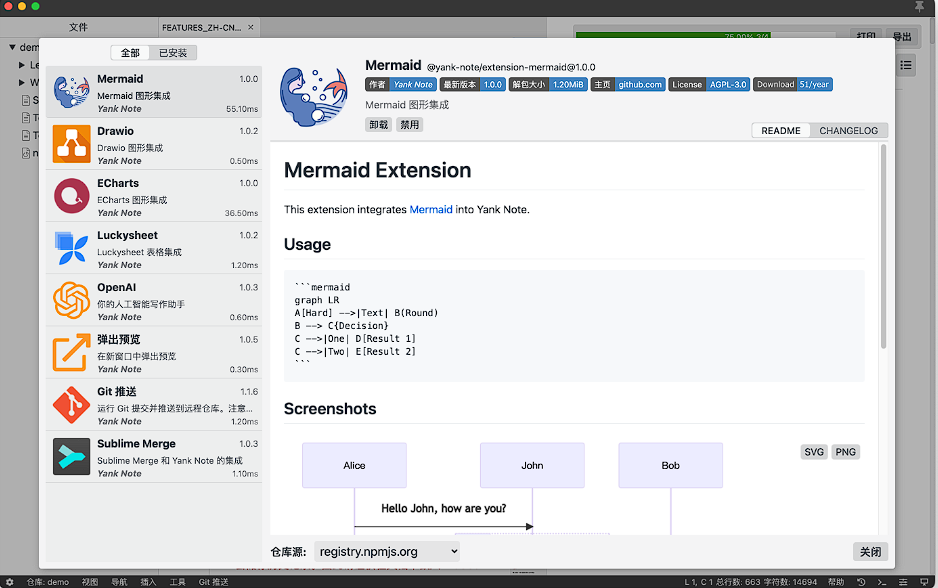Open Git 推送 menu in status bar
The width and height of the screenshot is (938, 588).
214,582
